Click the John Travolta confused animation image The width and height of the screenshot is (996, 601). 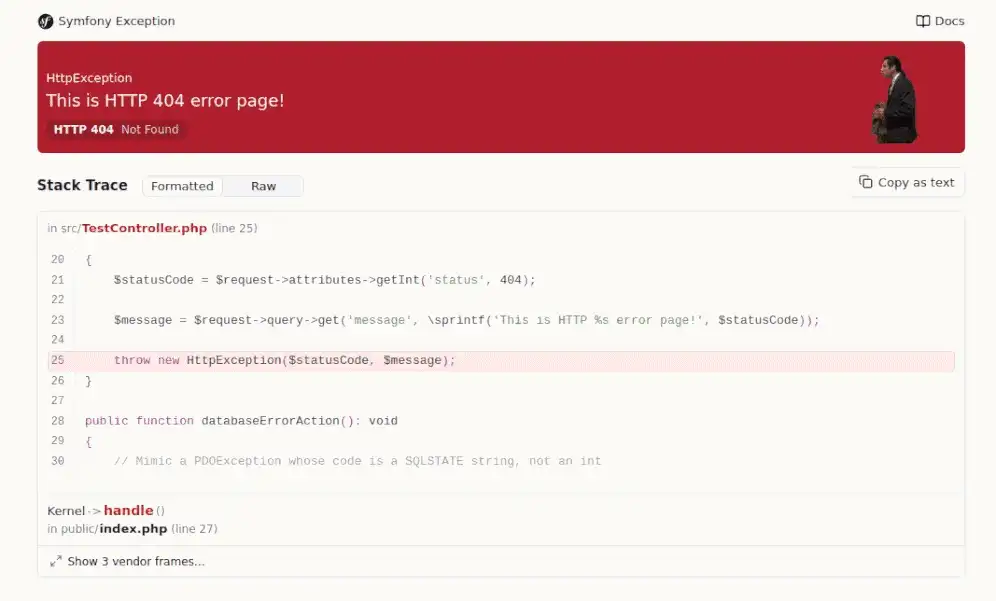pos(894,99)
